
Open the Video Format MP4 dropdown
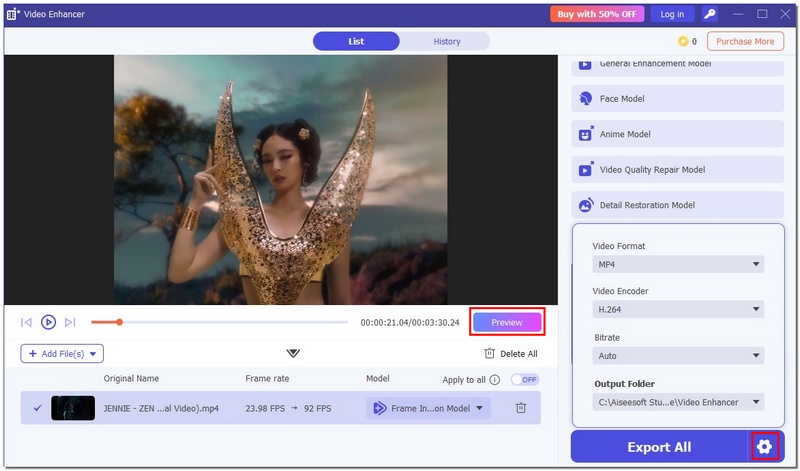pos(677,265)
